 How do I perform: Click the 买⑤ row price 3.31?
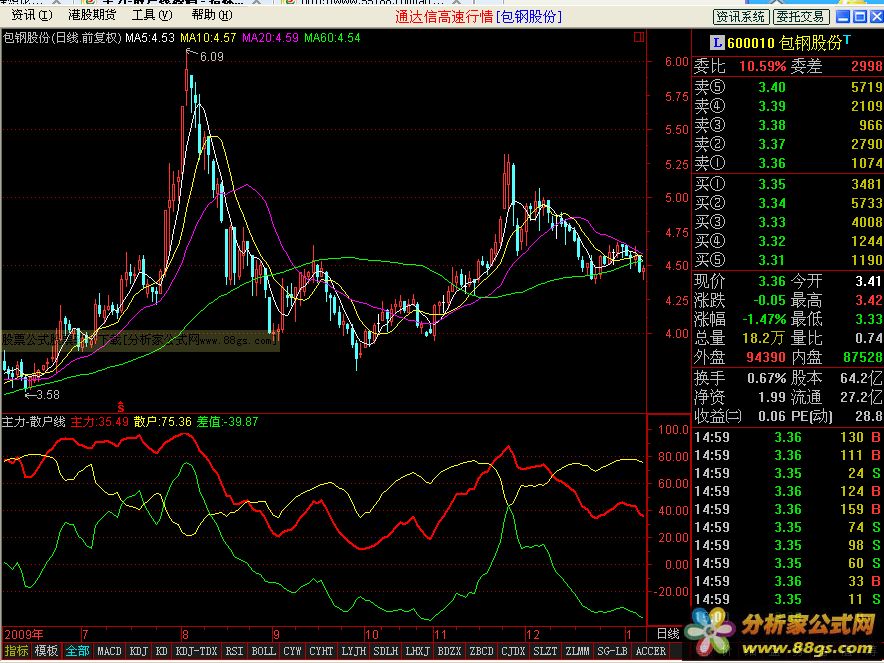click(x=772, y=260)
